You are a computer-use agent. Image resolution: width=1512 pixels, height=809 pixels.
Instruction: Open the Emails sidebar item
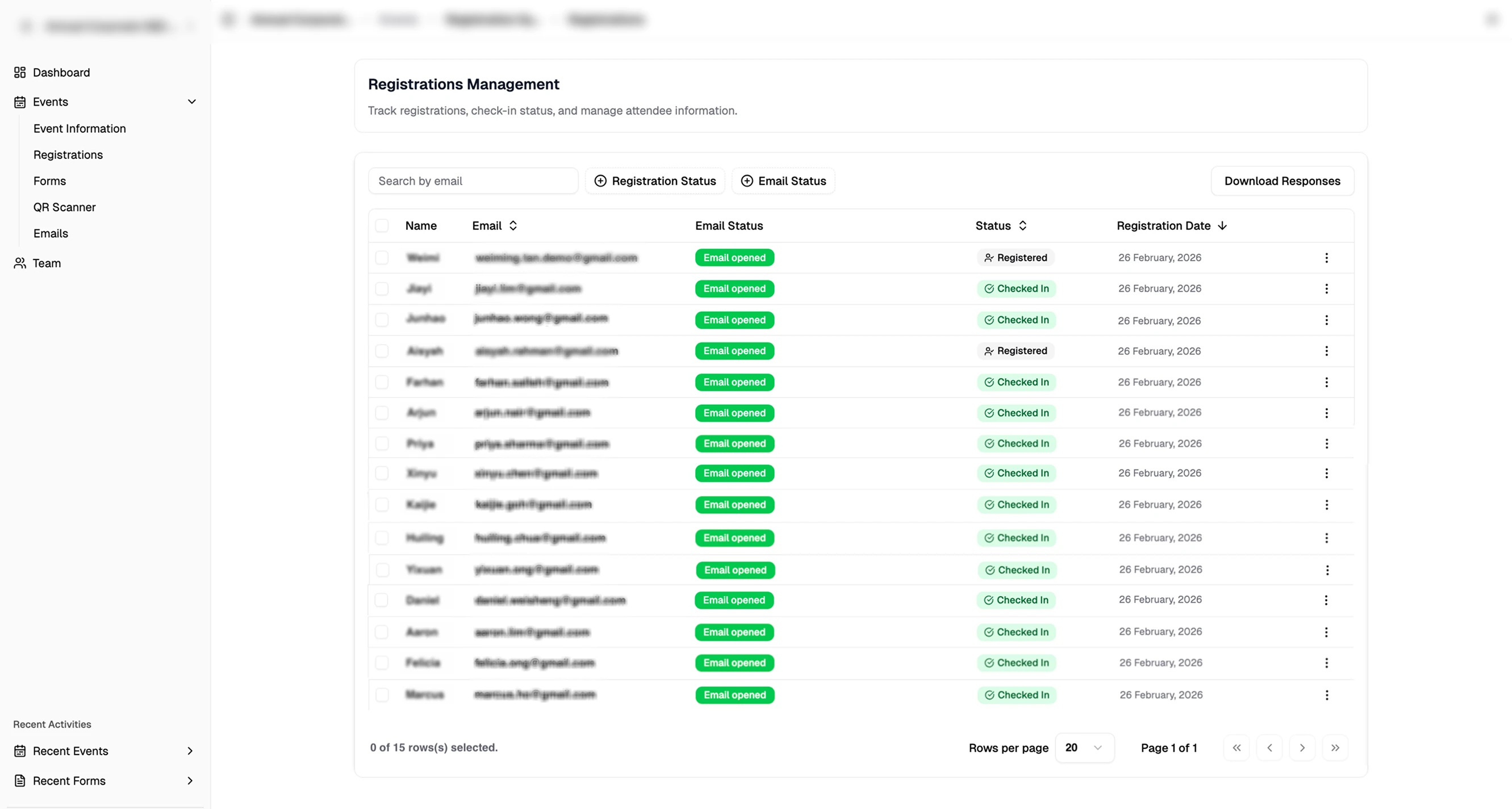coord(51,233)
